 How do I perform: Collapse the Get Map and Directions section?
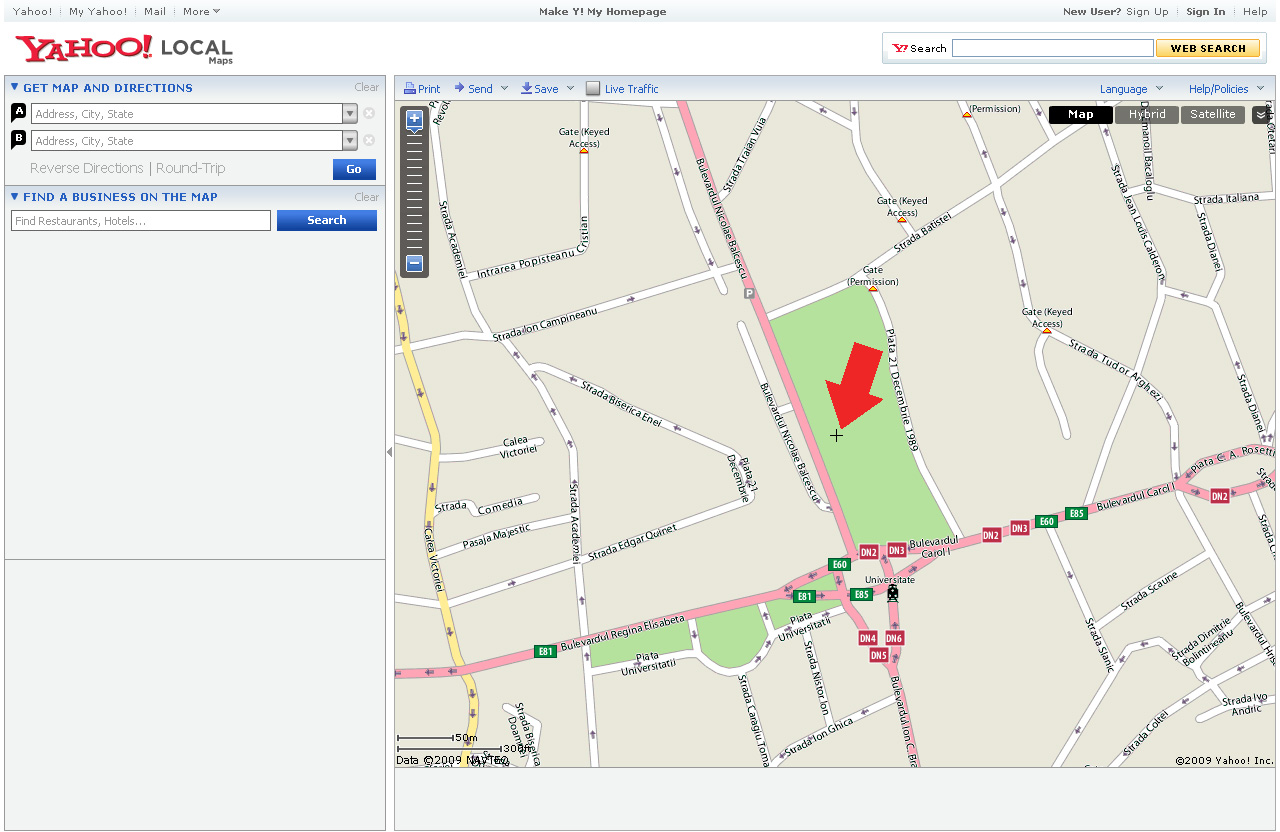point(15,87)
